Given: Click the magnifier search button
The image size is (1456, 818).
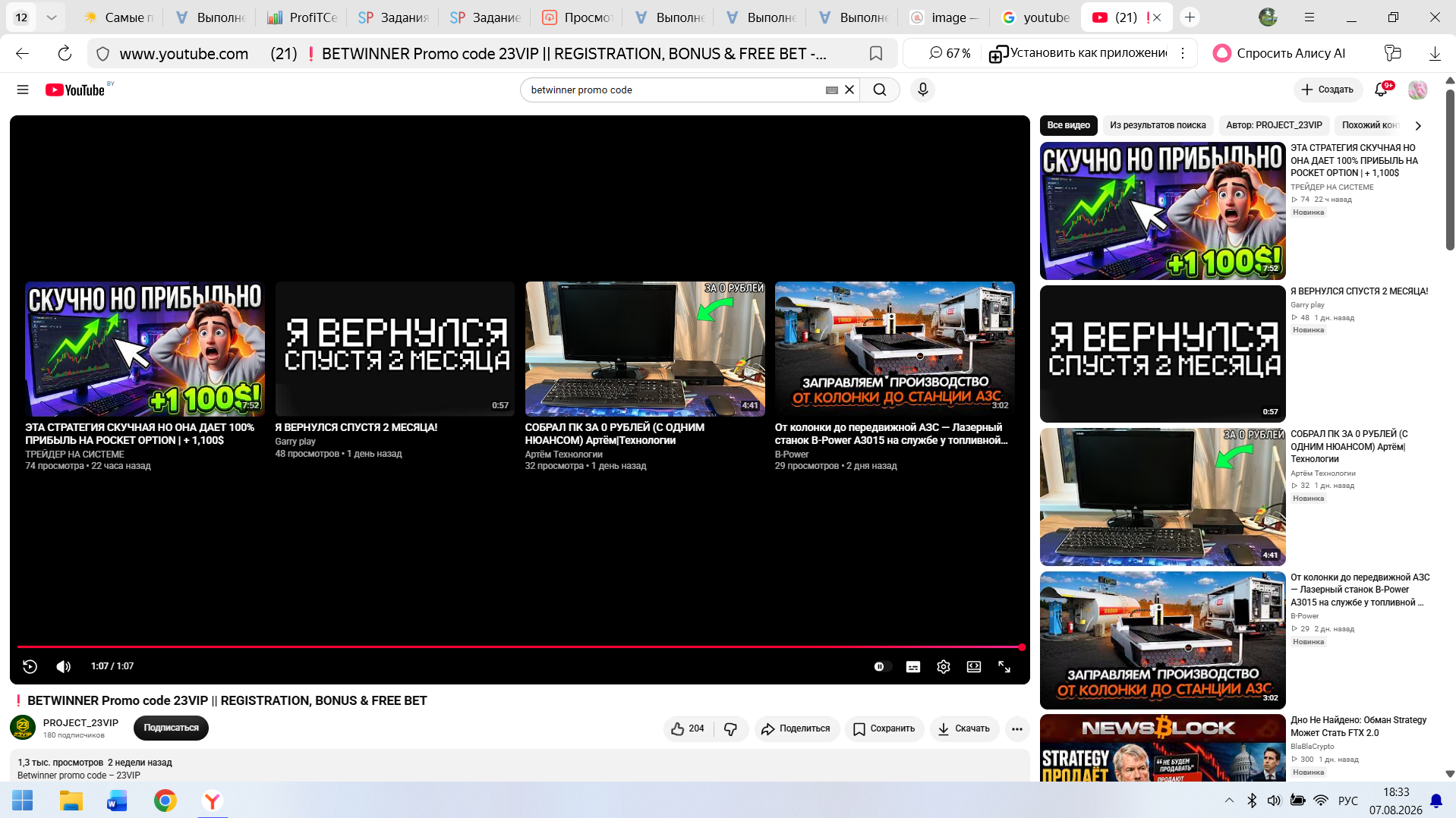Looking at the screenshot, I should pyautogui.click(x=880, y=90).
